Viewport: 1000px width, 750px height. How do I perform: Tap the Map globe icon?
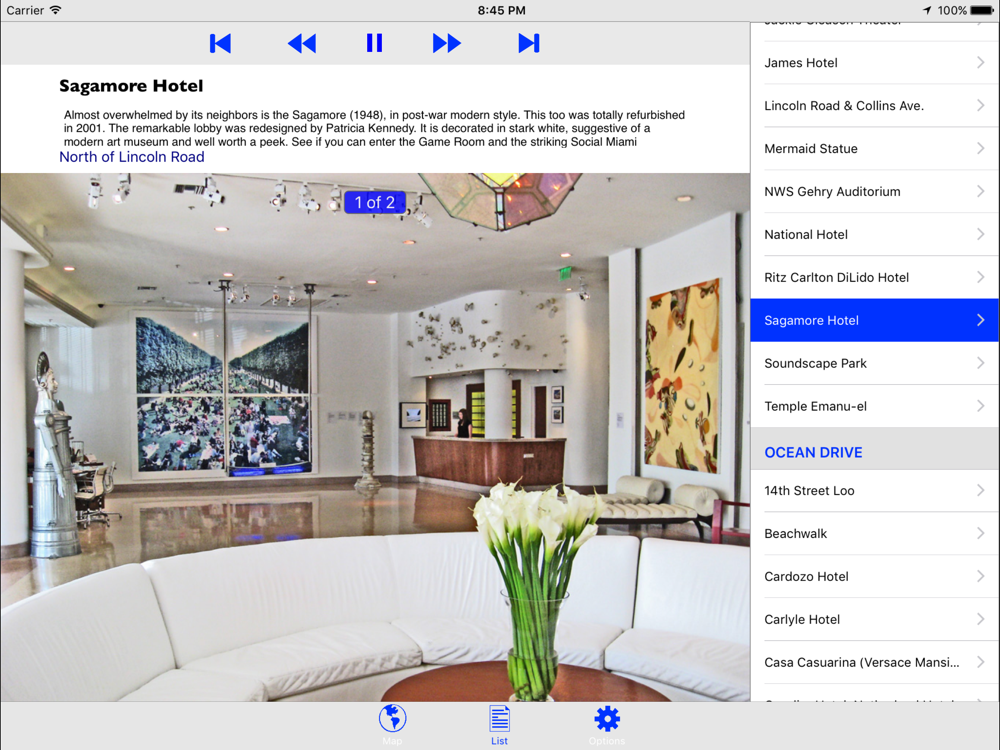point(392,718)
